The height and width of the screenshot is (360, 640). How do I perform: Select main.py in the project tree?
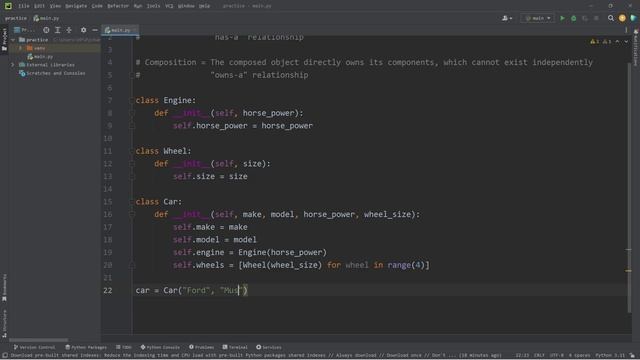point(40,57)
